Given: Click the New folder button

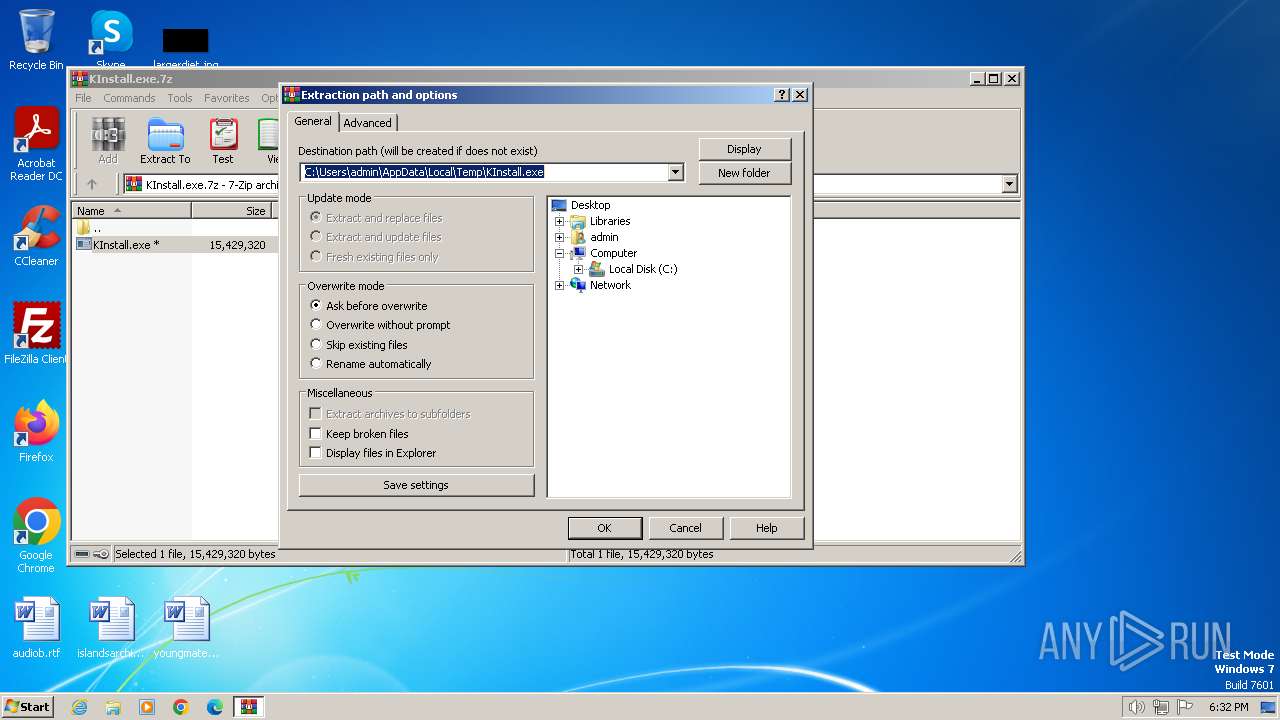Looking at the screenshot, I should coord(744,173).
